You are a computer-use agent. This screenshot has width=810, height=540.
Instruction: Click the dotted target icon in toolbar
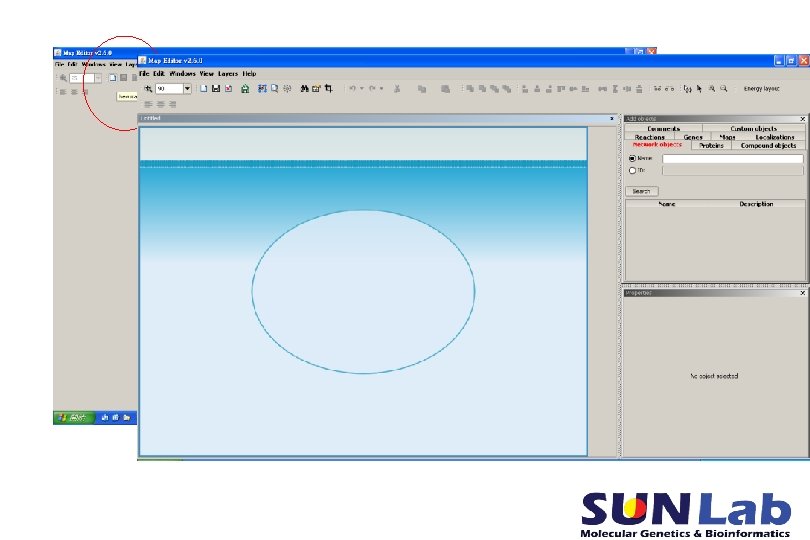click(287, 89)
